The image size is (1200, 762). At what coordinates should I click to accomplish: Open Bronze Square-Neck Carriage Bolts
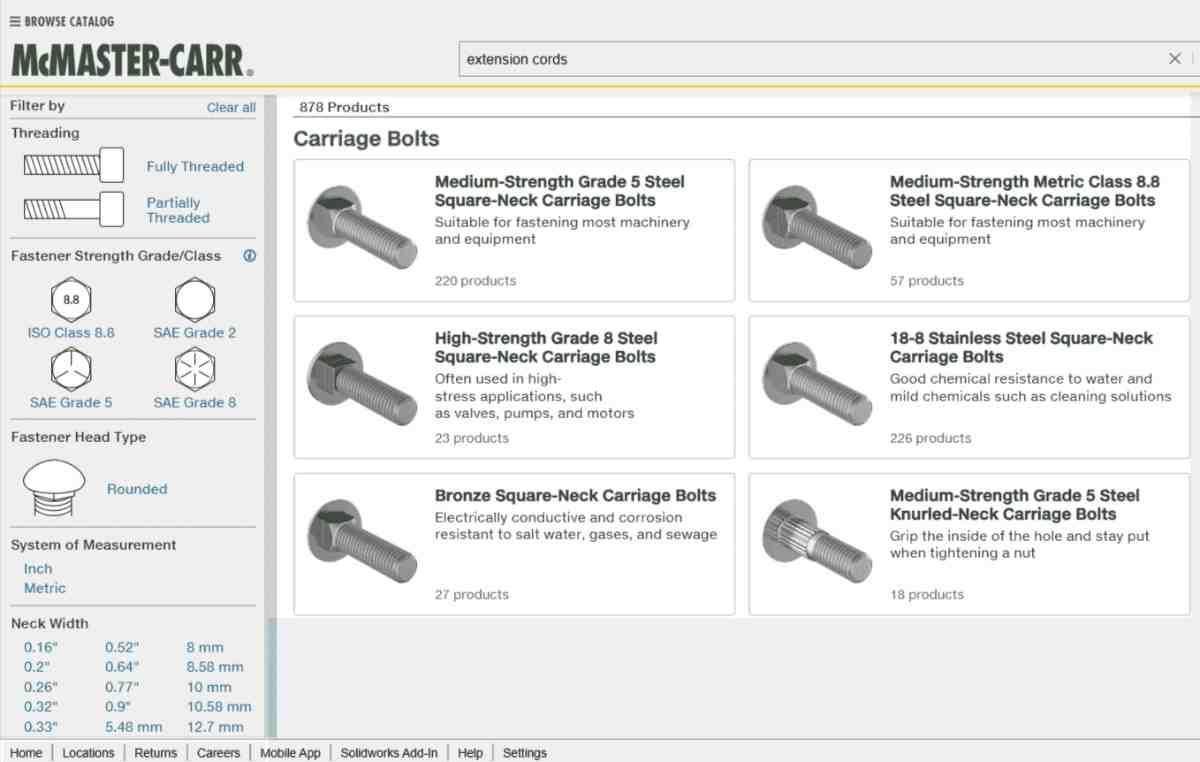575,495
